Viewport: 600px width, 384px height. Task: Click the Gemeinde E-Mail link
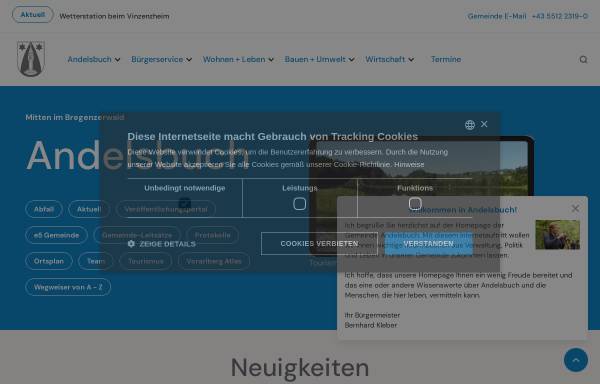[x=497, y=16]
